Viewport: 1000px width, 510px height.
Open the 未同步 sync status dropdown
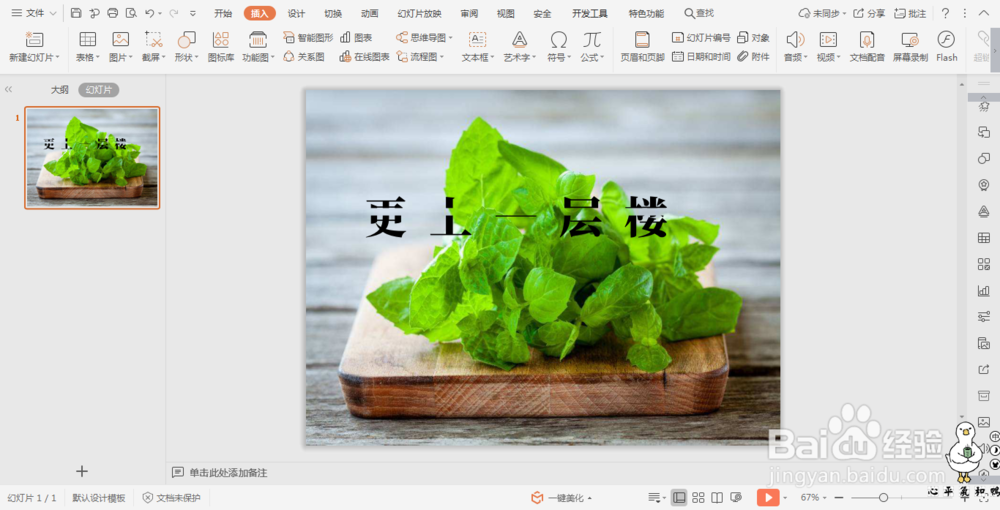[x=823, y=13]
